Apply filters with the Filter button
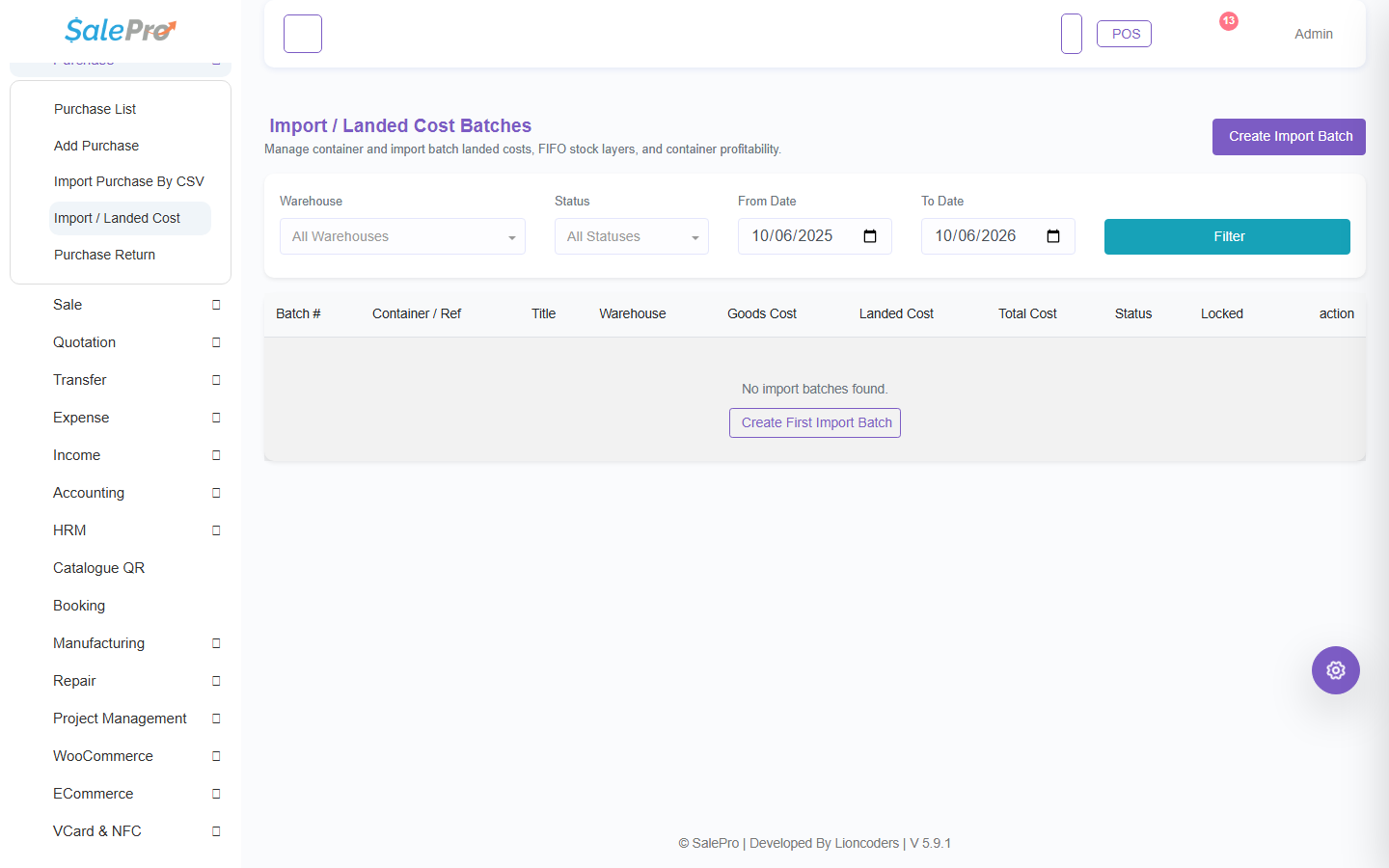Viewport: 1389px width, 868px height. pos(1227,236)
